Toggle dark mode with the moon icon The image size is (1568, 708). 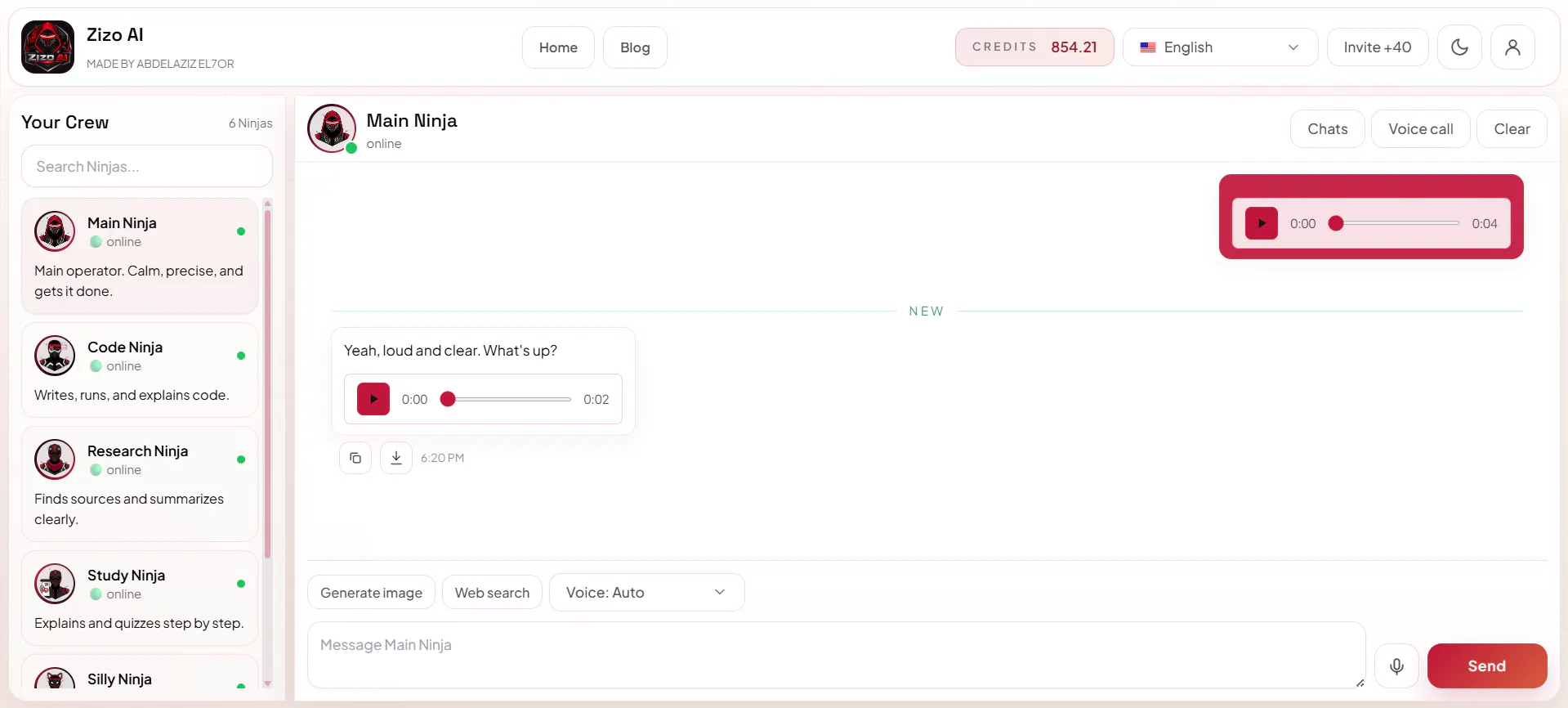(1459, 47)
